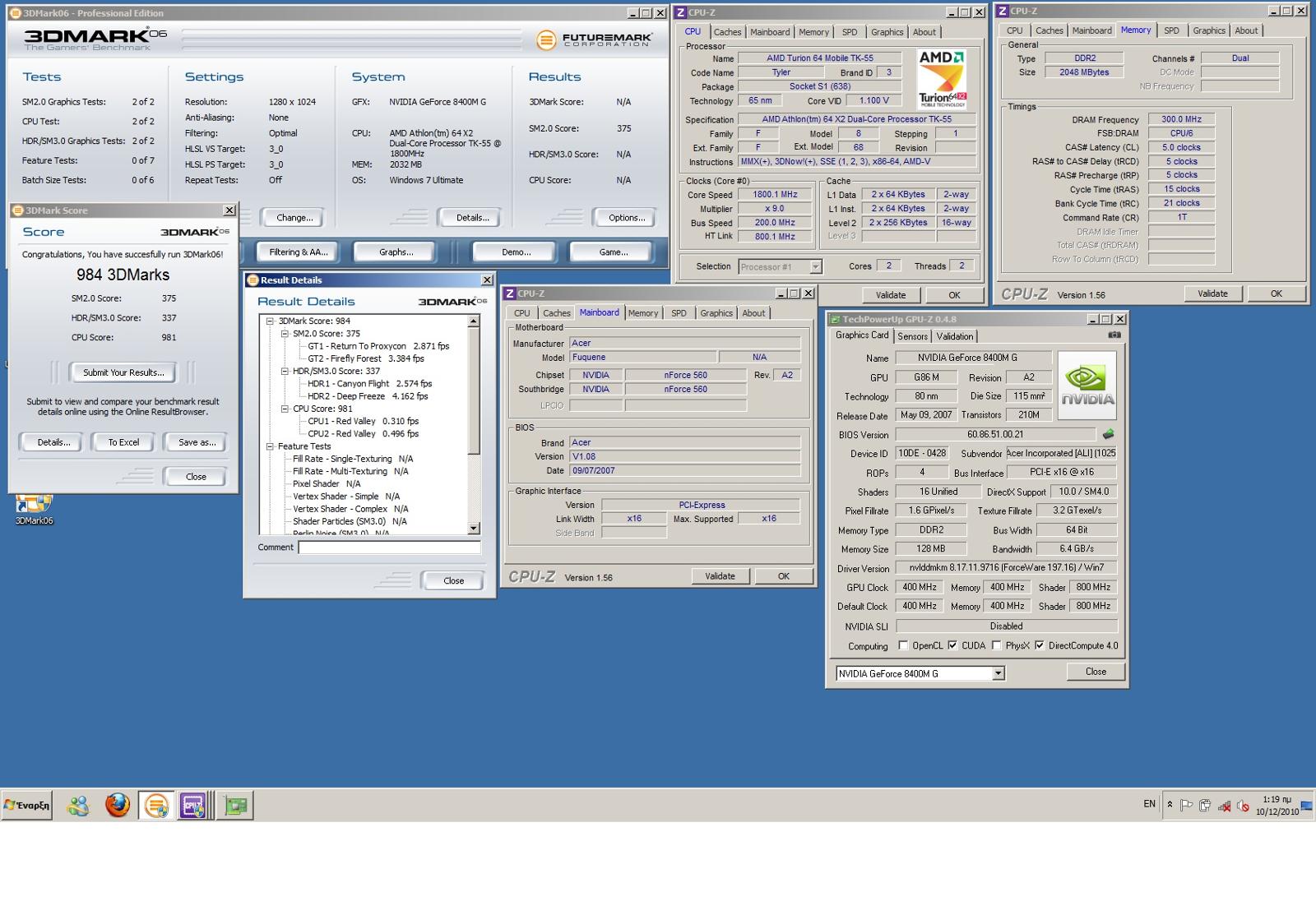Viewport: 1316px width, 915px height.
Task: Switch to 3DMark06 taskbar icon
Action: tap(156, 806)
